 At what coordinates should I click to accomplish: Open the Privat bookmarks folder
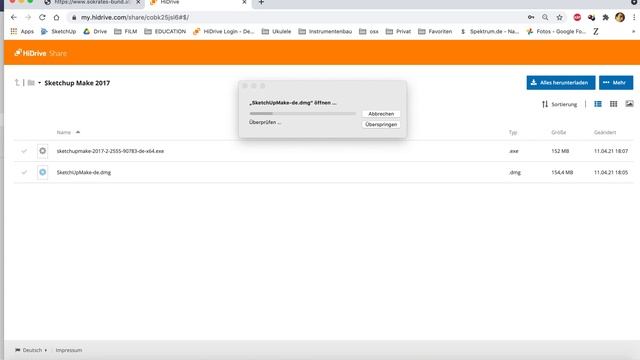point(398,31)
